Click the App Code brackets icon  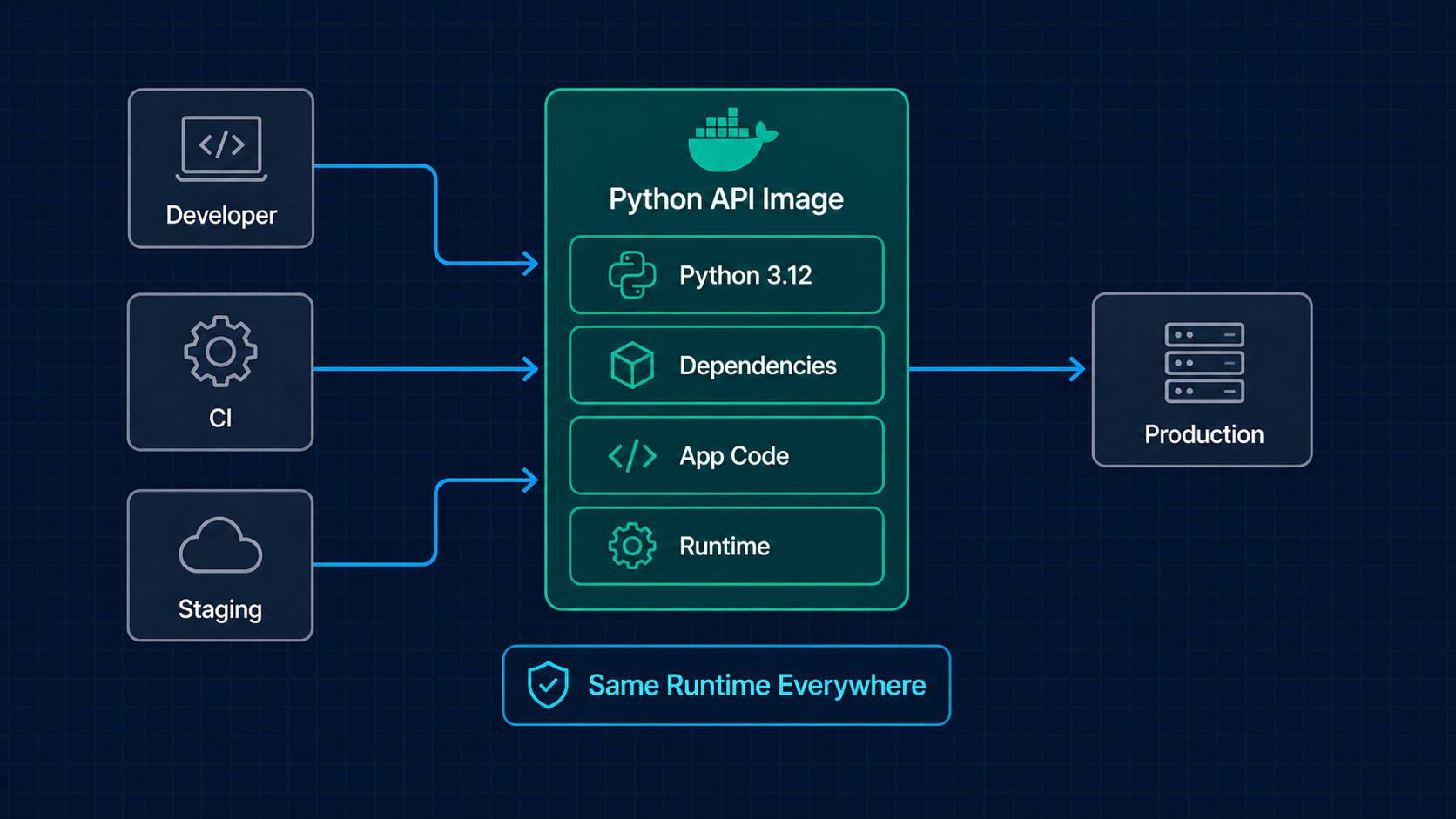[x=632, y=455]
